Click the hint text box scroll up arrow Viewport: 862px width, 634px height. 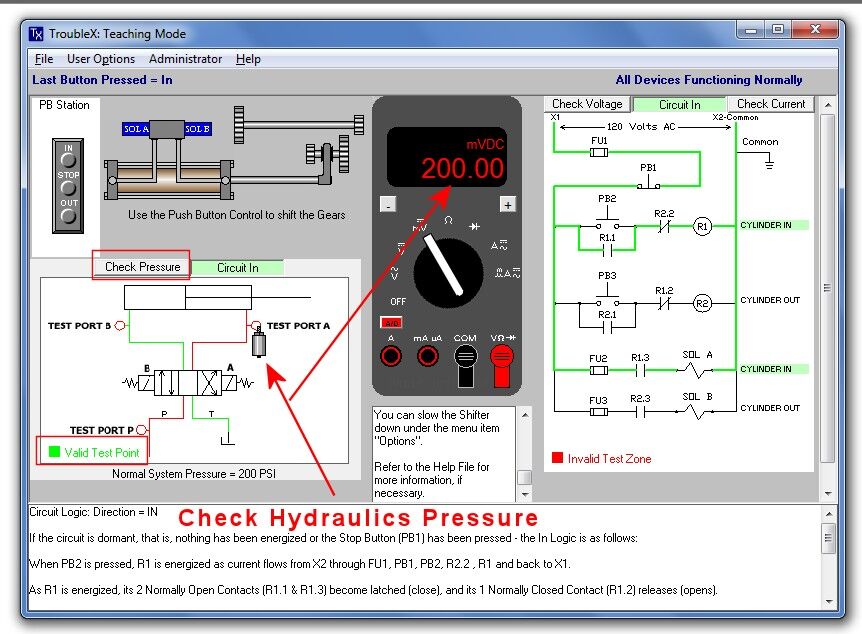point(525,415)
